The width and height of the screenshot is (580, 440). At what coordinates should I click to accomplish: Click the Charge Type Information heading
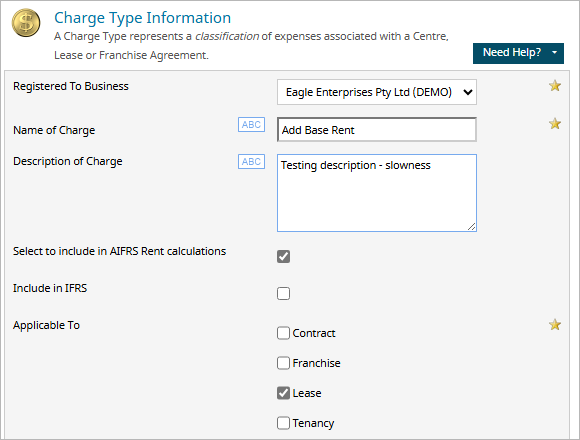pyautogui.click(x=142, y=18)
